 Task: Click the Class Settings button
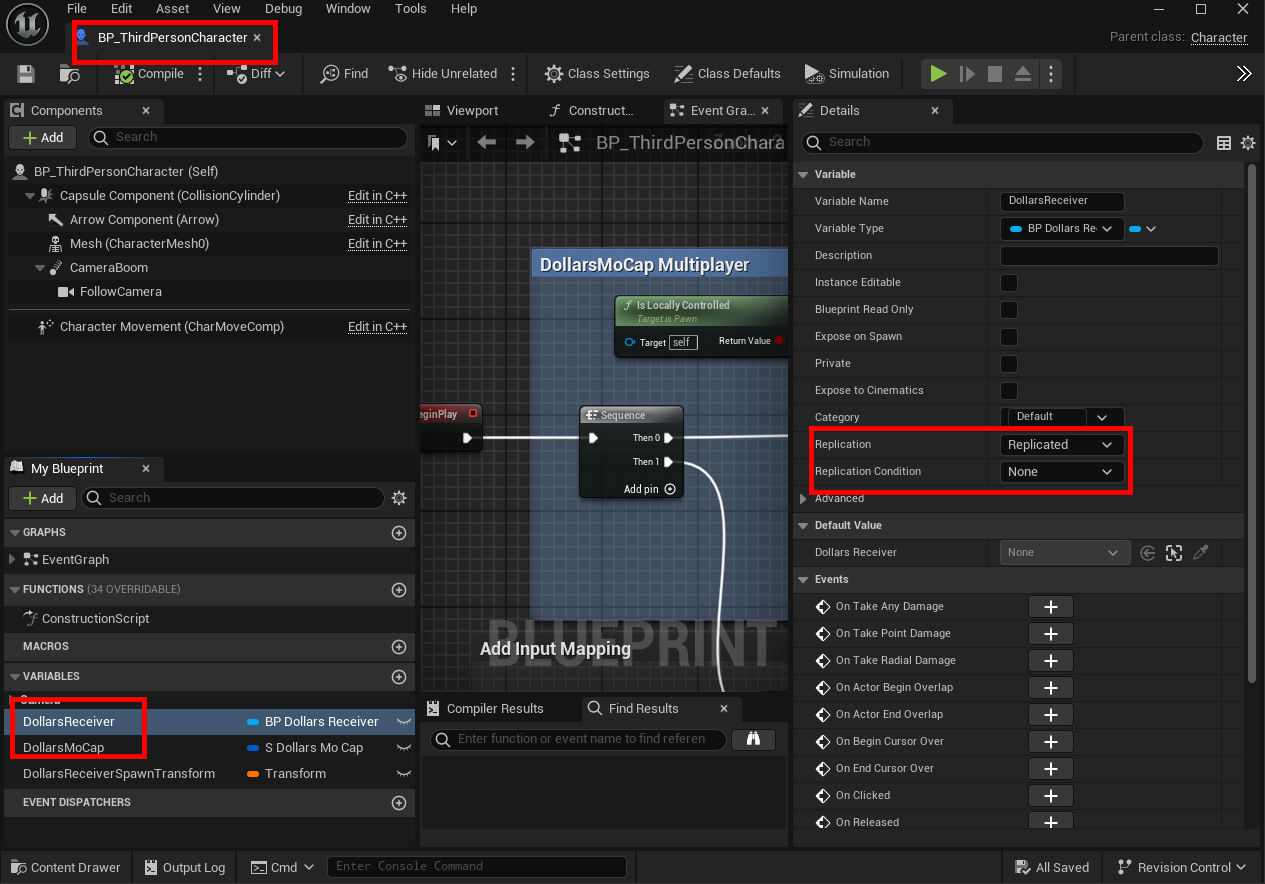(x=597, y=74)
